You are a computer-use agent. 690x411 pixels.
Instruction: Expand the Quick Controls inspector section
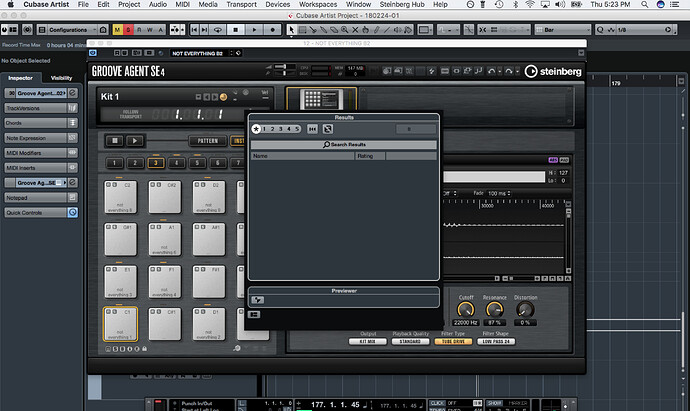[x=41, y=213]
